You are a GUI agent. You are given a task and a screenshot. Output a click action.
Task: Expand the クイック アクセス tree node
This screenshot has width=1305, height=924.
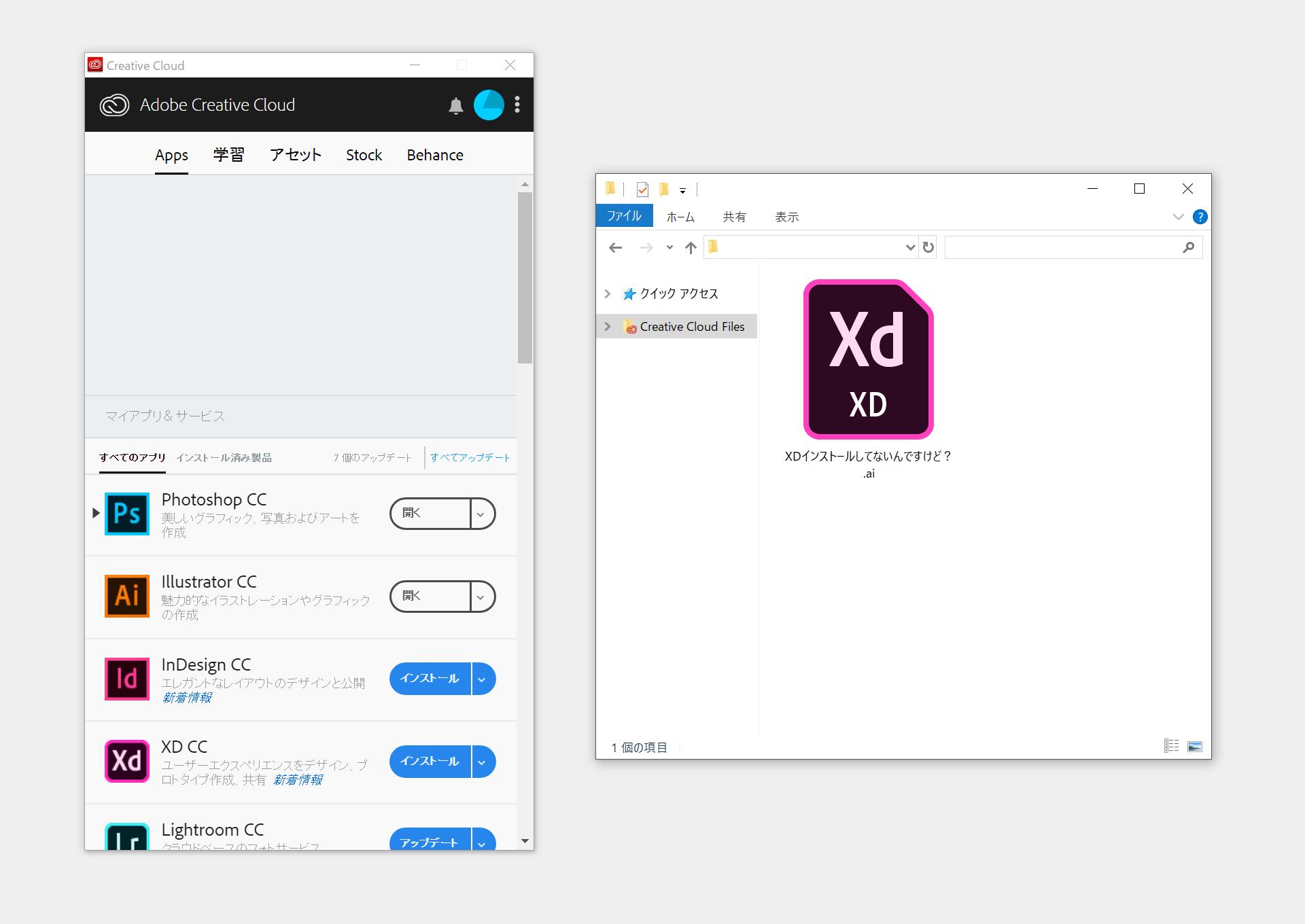[608, 294]
